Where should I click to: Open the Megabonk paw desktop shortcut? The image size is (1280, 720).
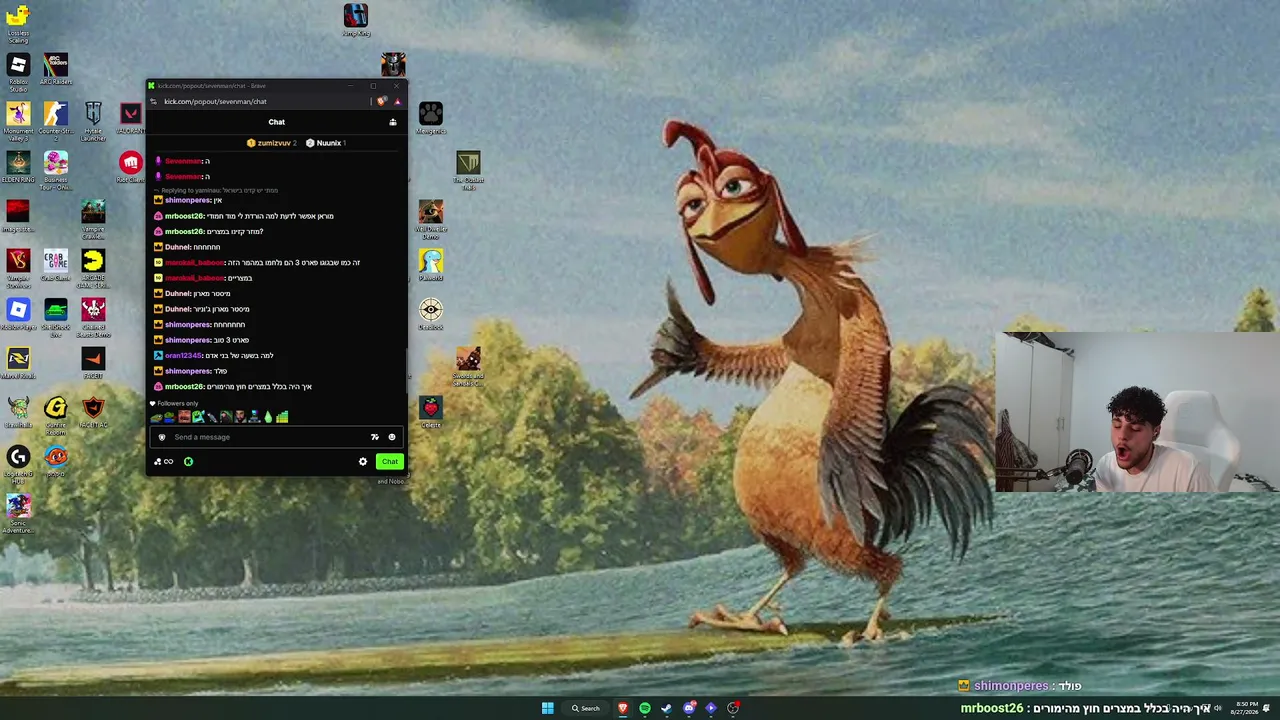[x=431, y=118]
